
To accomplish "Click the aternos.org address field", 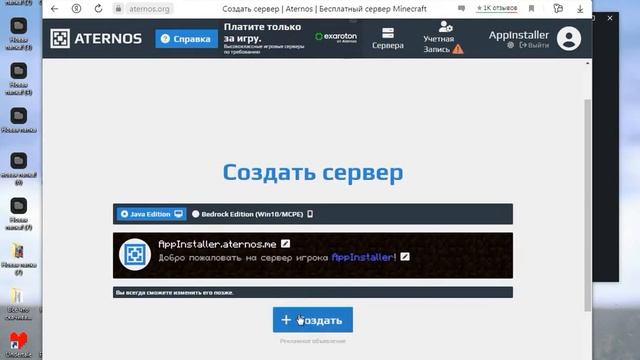I will pos(149,9).
